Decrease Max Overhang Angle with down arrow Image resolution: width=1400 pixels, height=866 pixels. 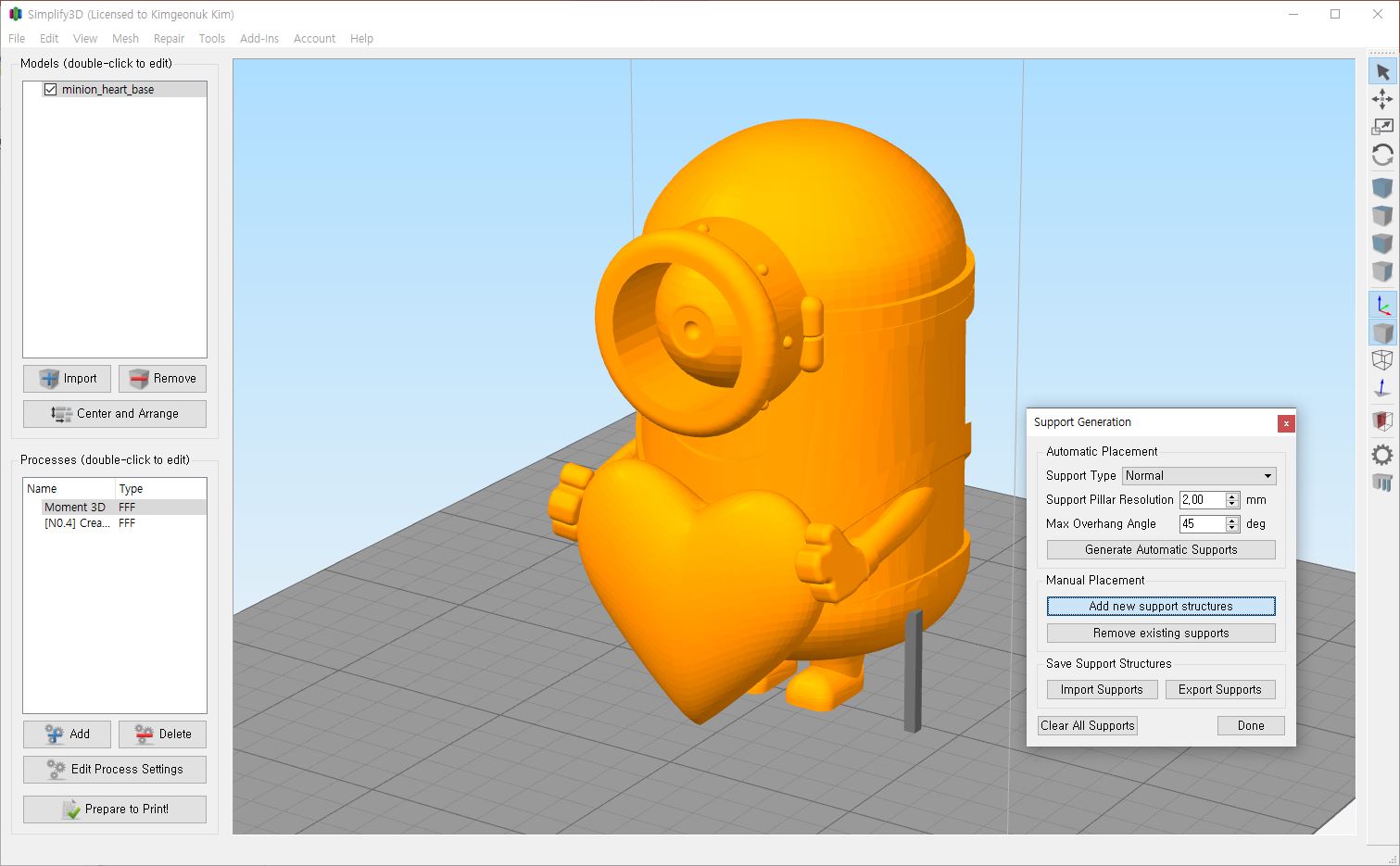[1232, 528]
